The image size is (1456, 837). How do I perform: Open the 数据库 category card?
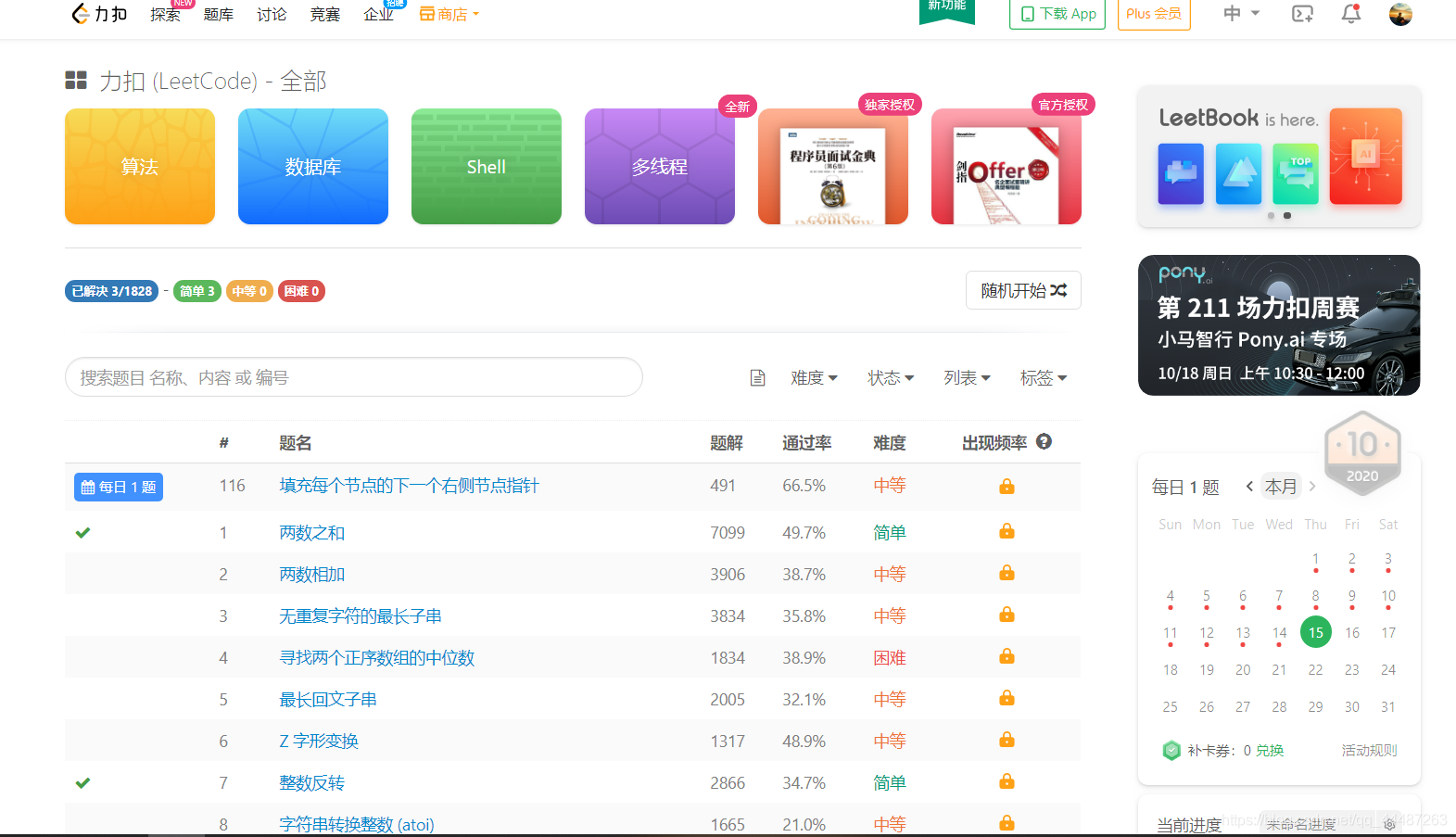click(x=313, y=167)
